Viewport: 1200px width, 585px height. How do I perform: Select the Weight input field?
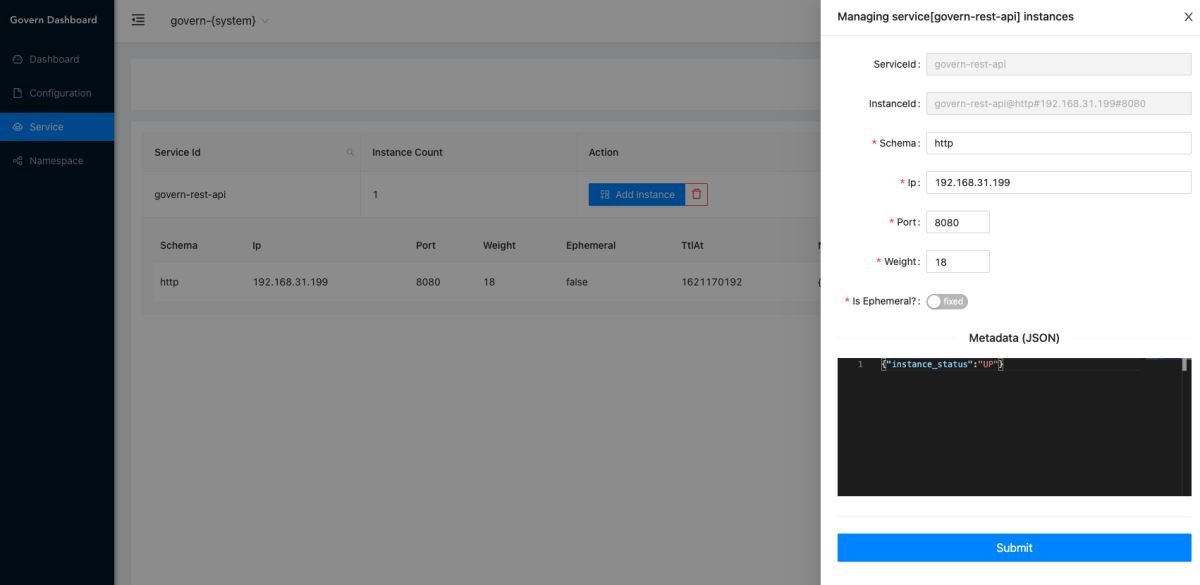(x=957, y=262)
